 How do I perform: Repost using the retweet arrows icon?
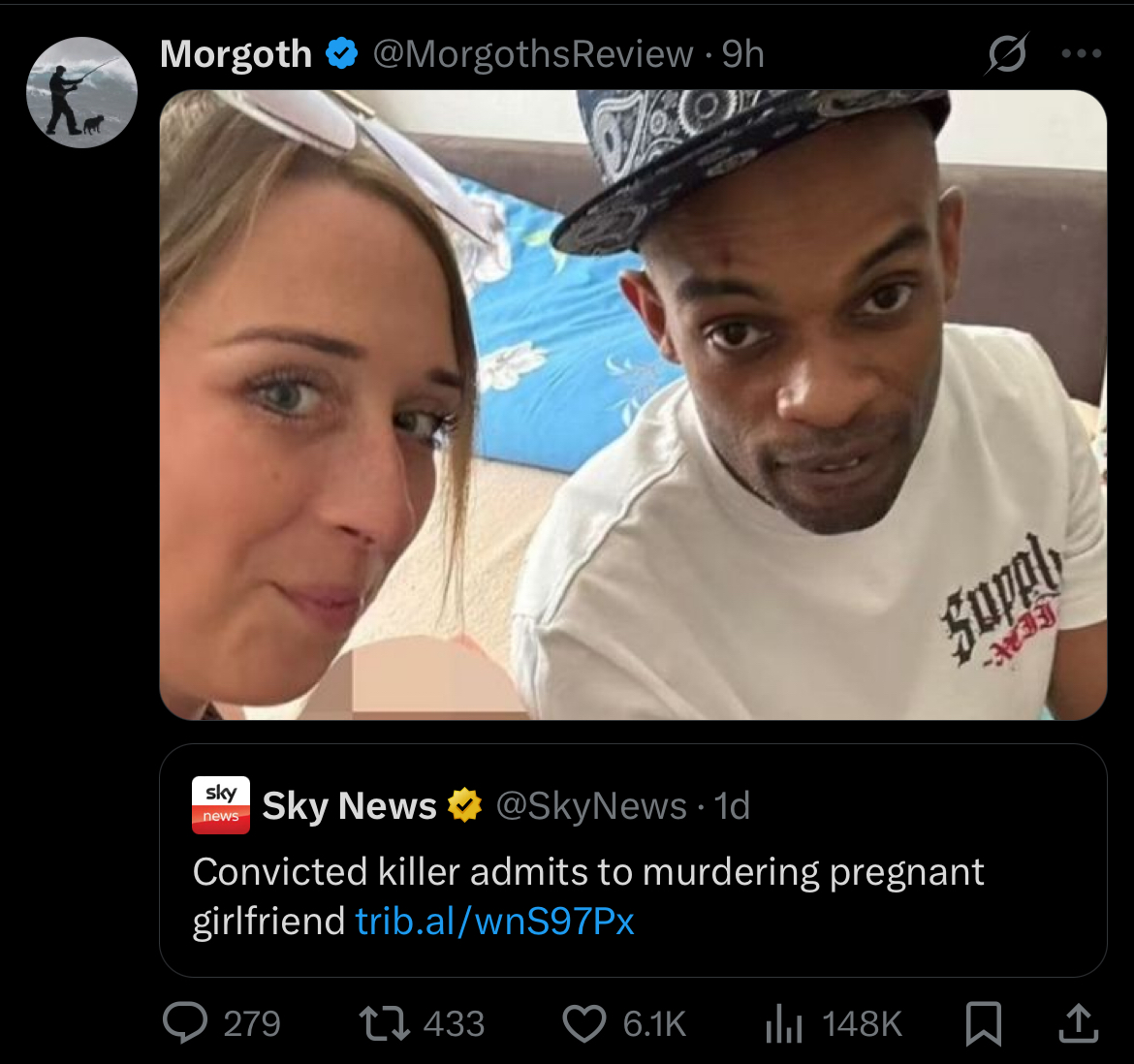tap(384, 1023)
